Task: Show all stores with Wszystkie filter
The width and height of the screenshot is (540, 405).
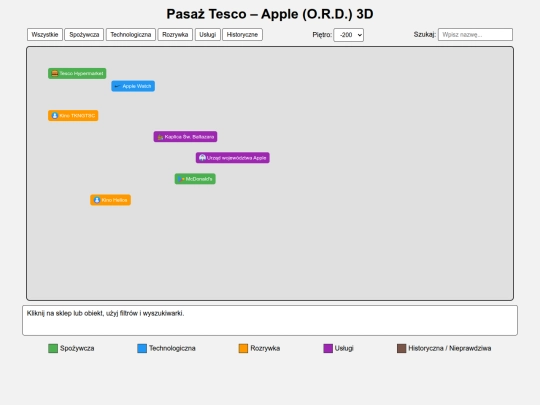Action: (x=45, y=34)
